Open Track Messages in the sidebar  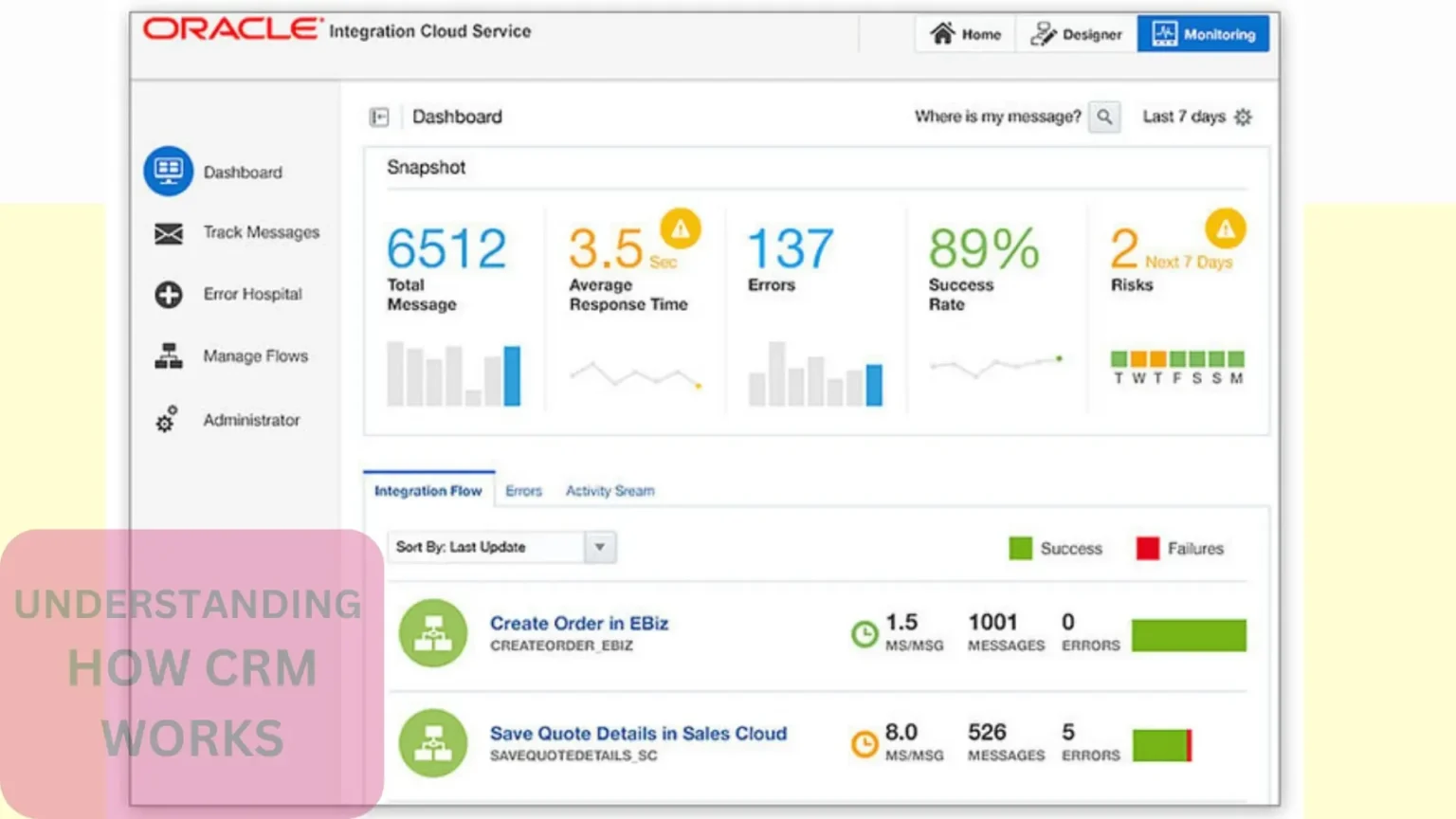(261, 232)
